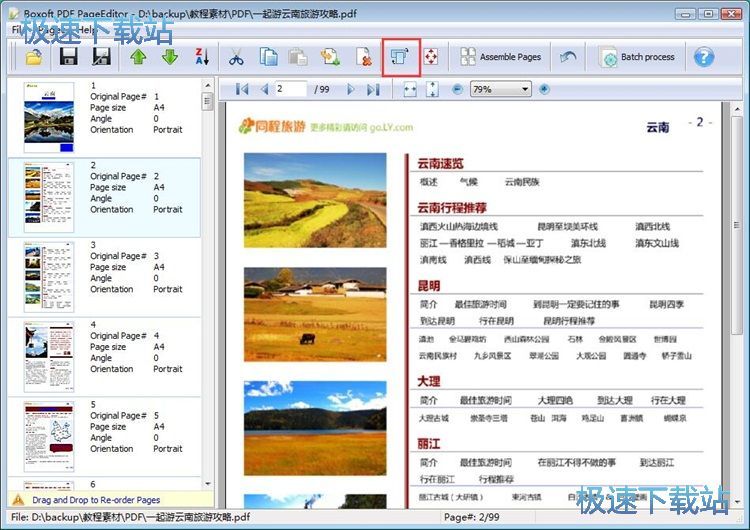Image resolution: width=750 pixels, height=530 pixels.
Task: Open the File menu
Action: (18, 30)
